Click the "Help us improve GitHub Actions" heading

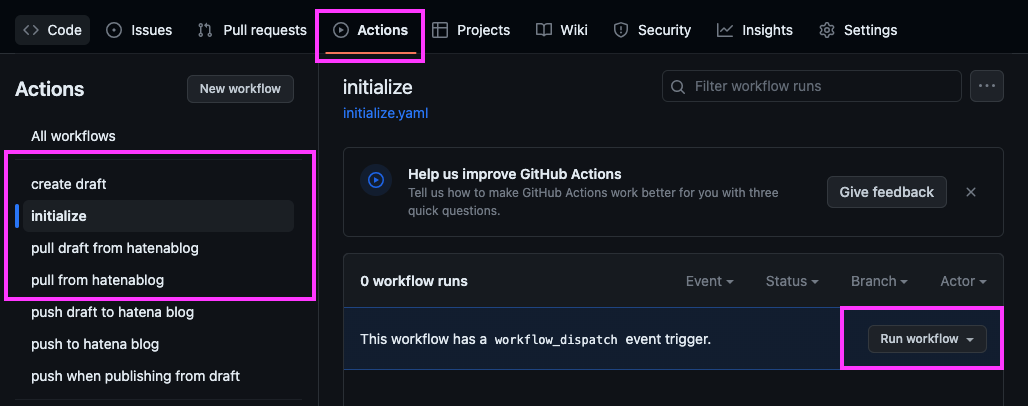[x=515, y=174]
